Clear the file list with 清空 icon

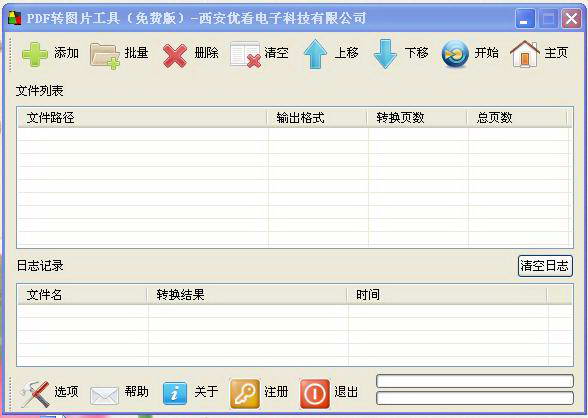click(245, 55)
